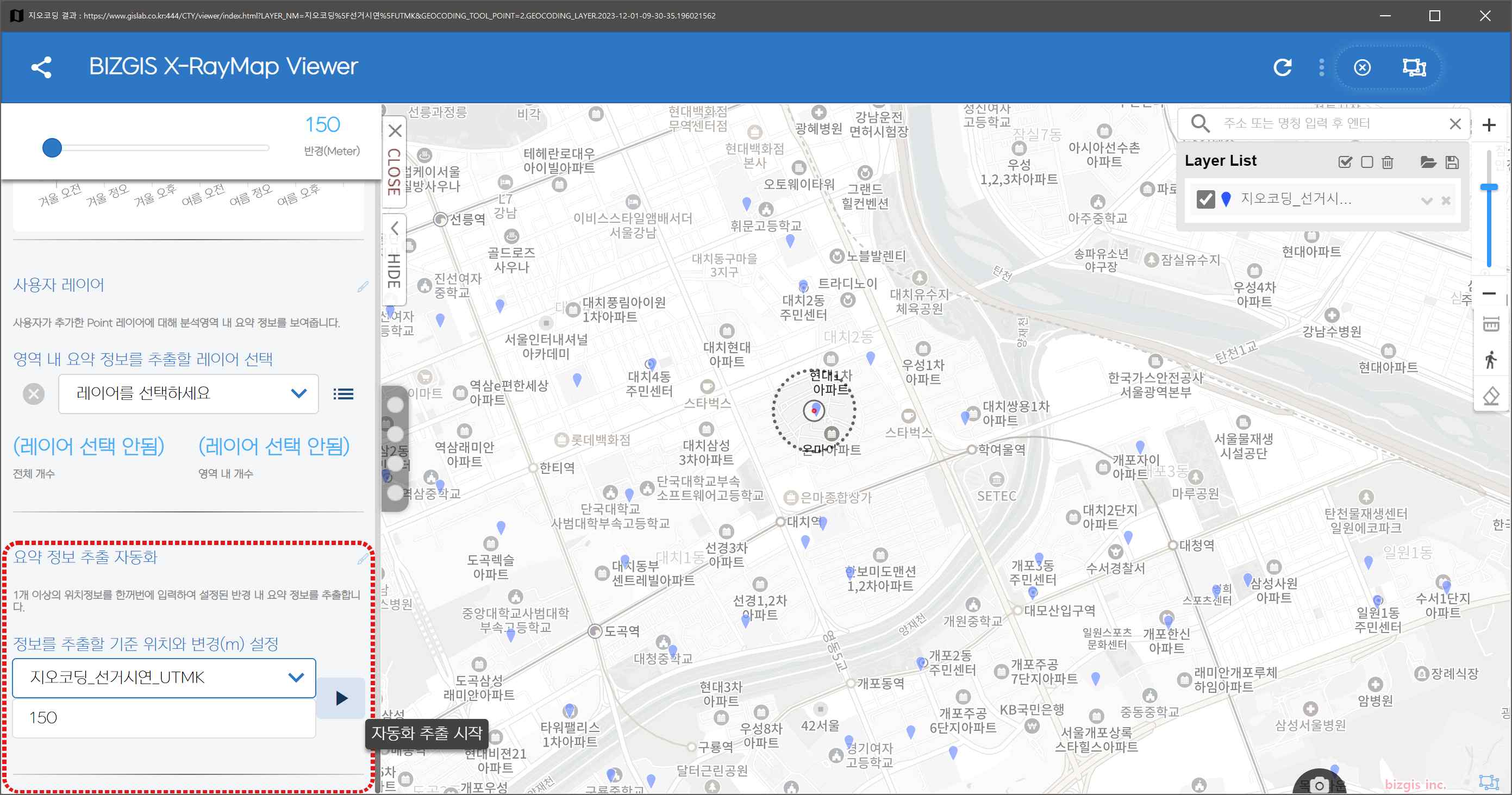Check all layers in Layer List

pyautogui.click(x=1345, y=162)
